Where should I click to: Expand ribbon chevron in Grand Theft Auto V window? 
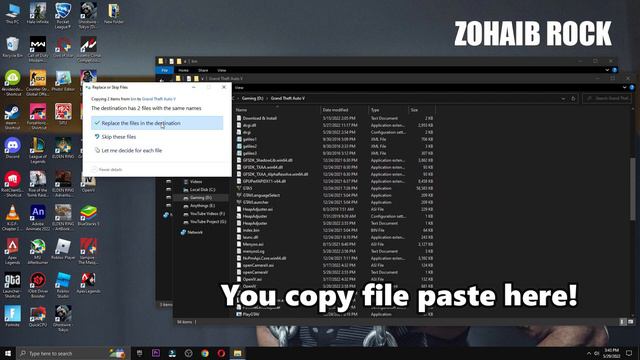click(624, 87)
